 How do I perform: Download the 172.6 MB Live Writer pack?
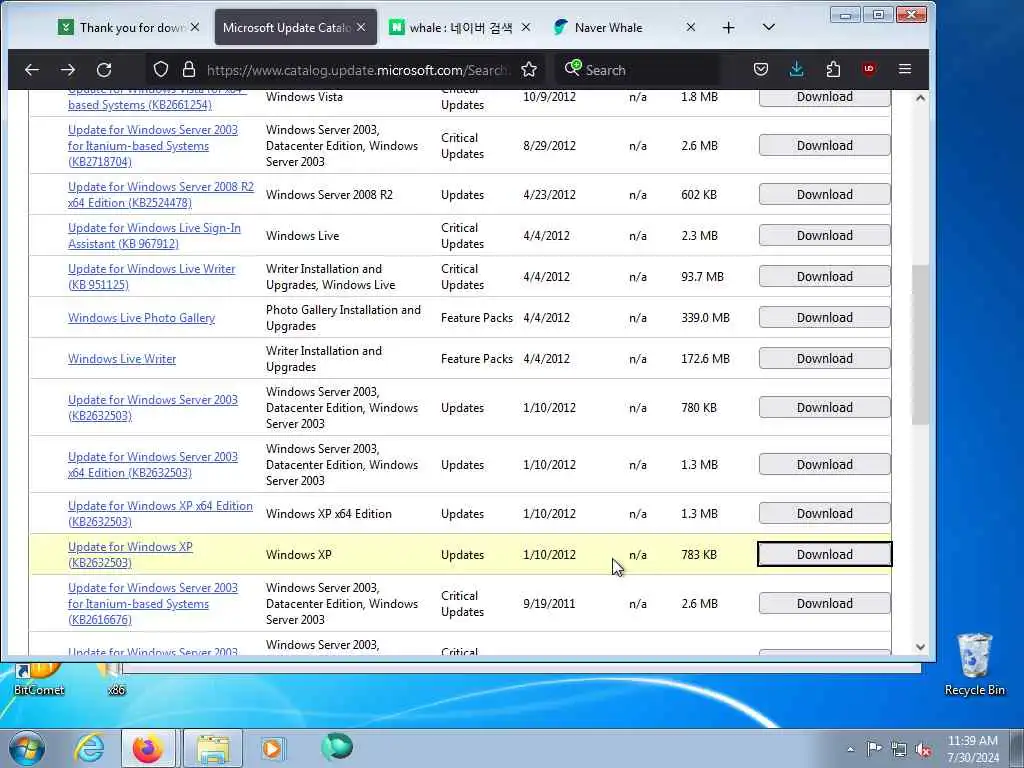[x=824, y=359]
